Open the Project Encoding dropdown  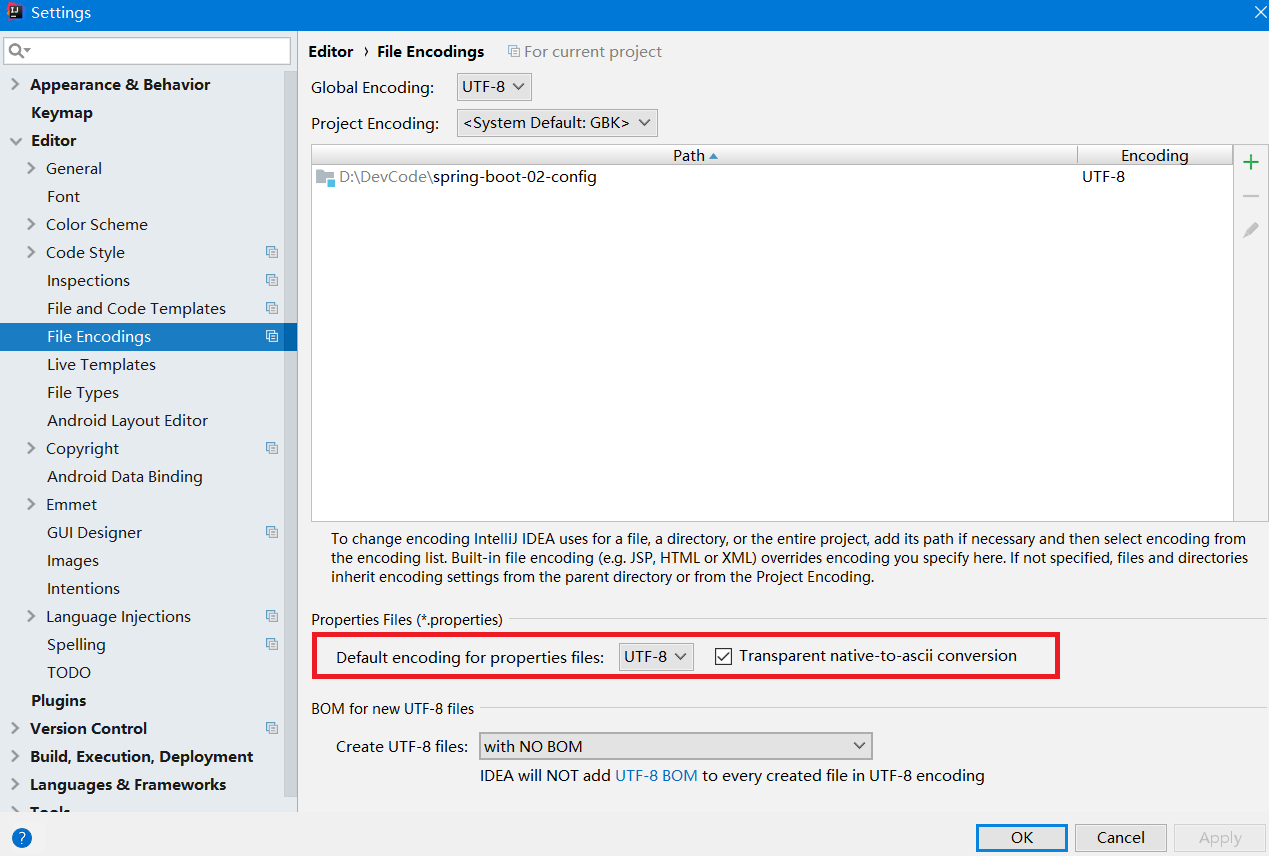[557, 123]
